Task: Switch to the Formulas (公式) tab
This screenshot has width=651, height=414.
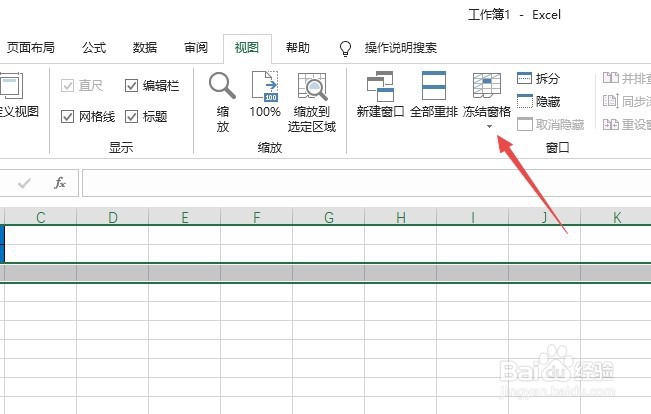Action: 94,48
